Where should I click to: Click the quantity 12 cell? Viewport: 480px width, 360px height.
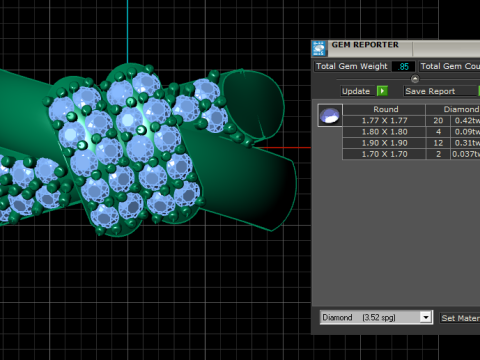(438, 143)
